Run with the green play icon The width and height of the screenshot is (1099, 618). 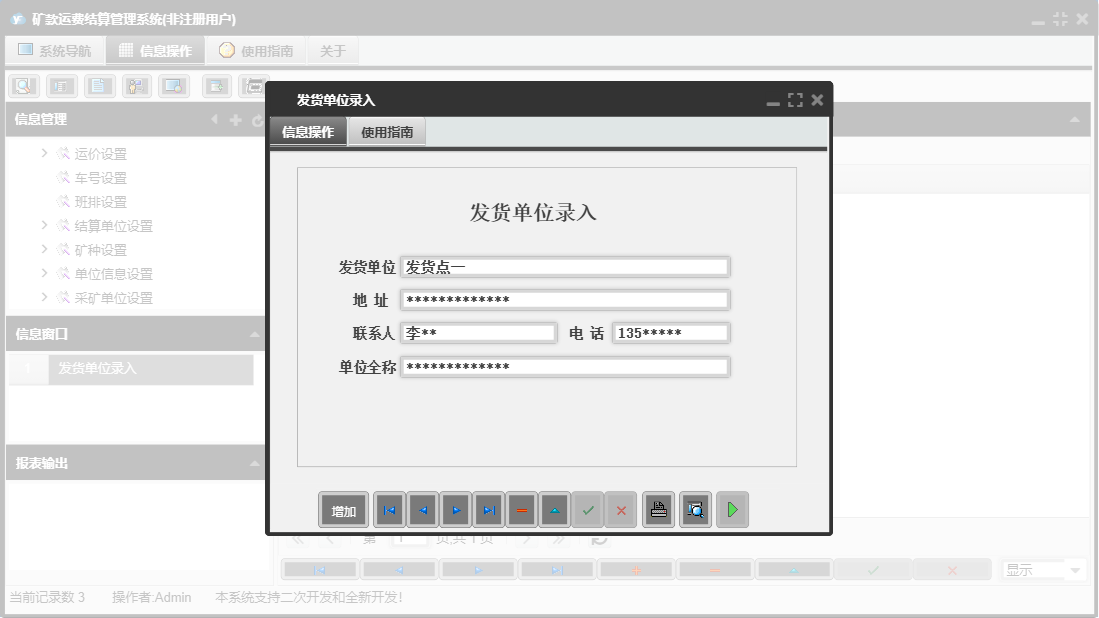pos(731,509)
